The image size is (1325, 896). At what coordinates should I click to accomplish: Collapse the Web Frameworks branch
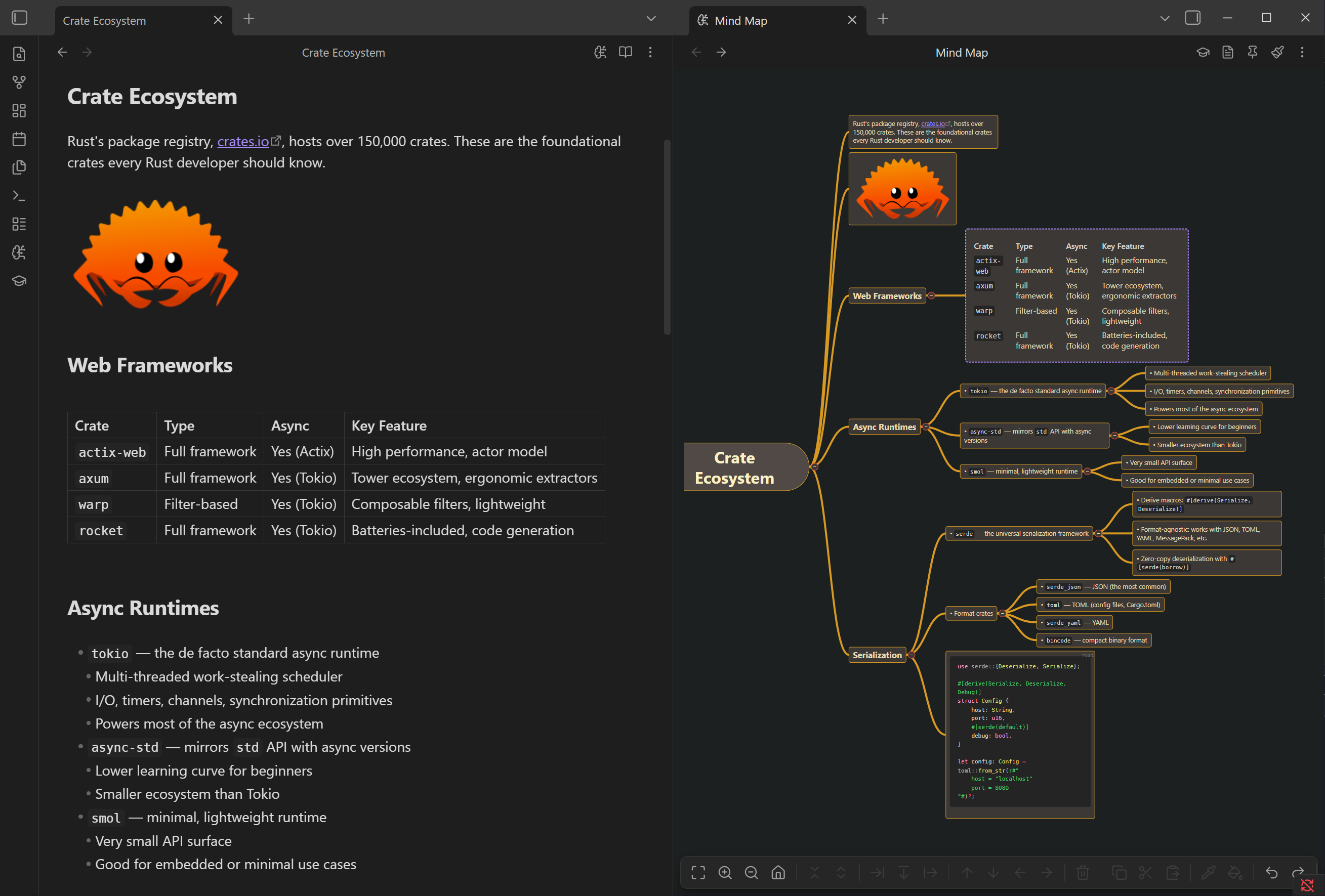(930, 296)
